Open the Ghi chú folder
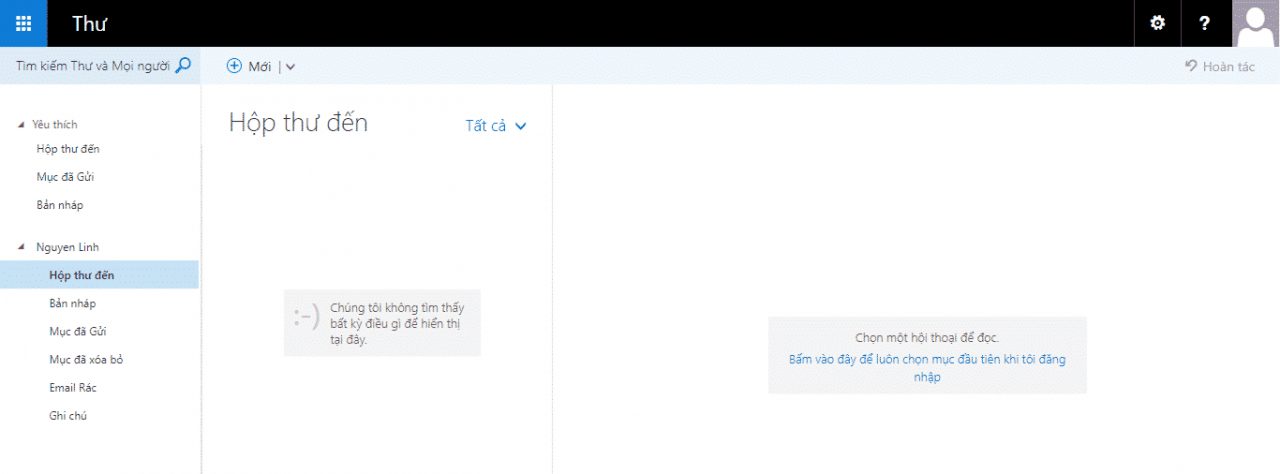Screen dimensions: 1280x474 pos(68,415)
